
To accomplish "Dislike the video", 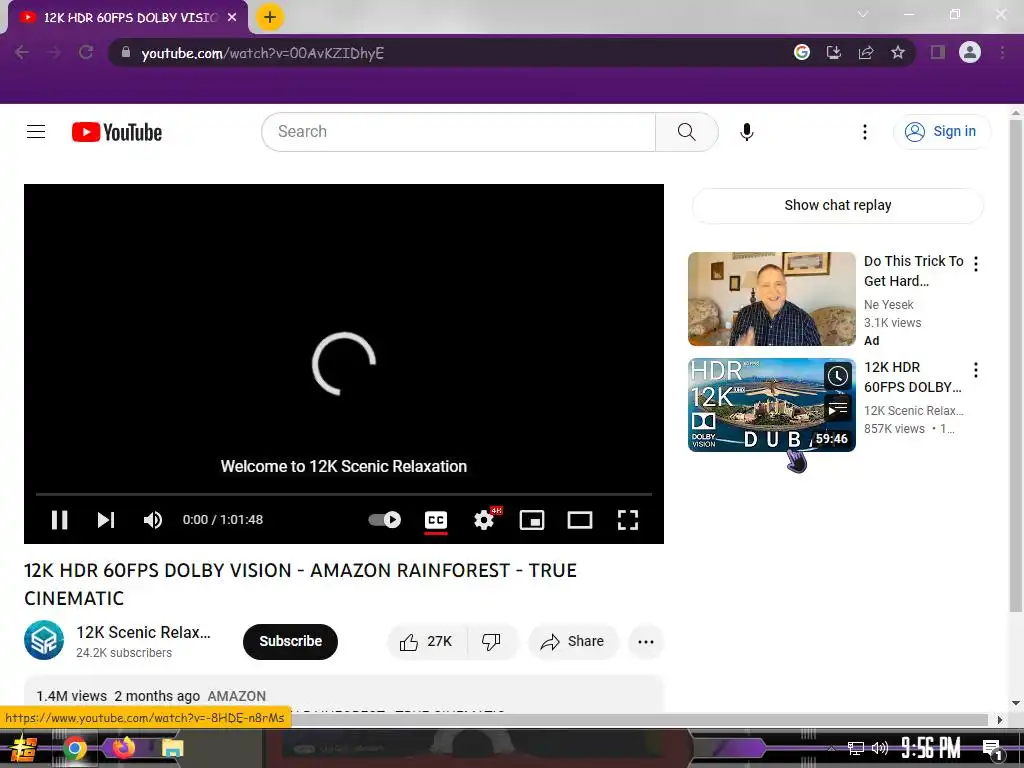I will (492, 641).
